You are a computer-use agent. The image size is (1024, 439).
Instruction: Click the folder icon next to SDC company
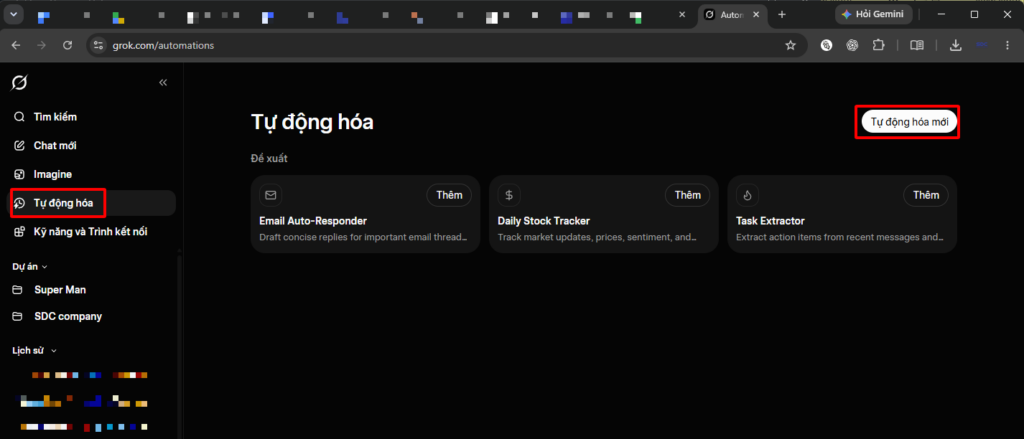click(x=19, y=316)
